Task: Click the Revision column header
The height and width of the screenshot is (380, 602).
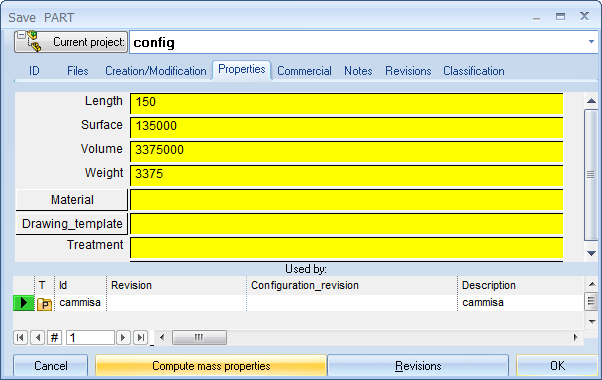Action: (x=176, y=285)
